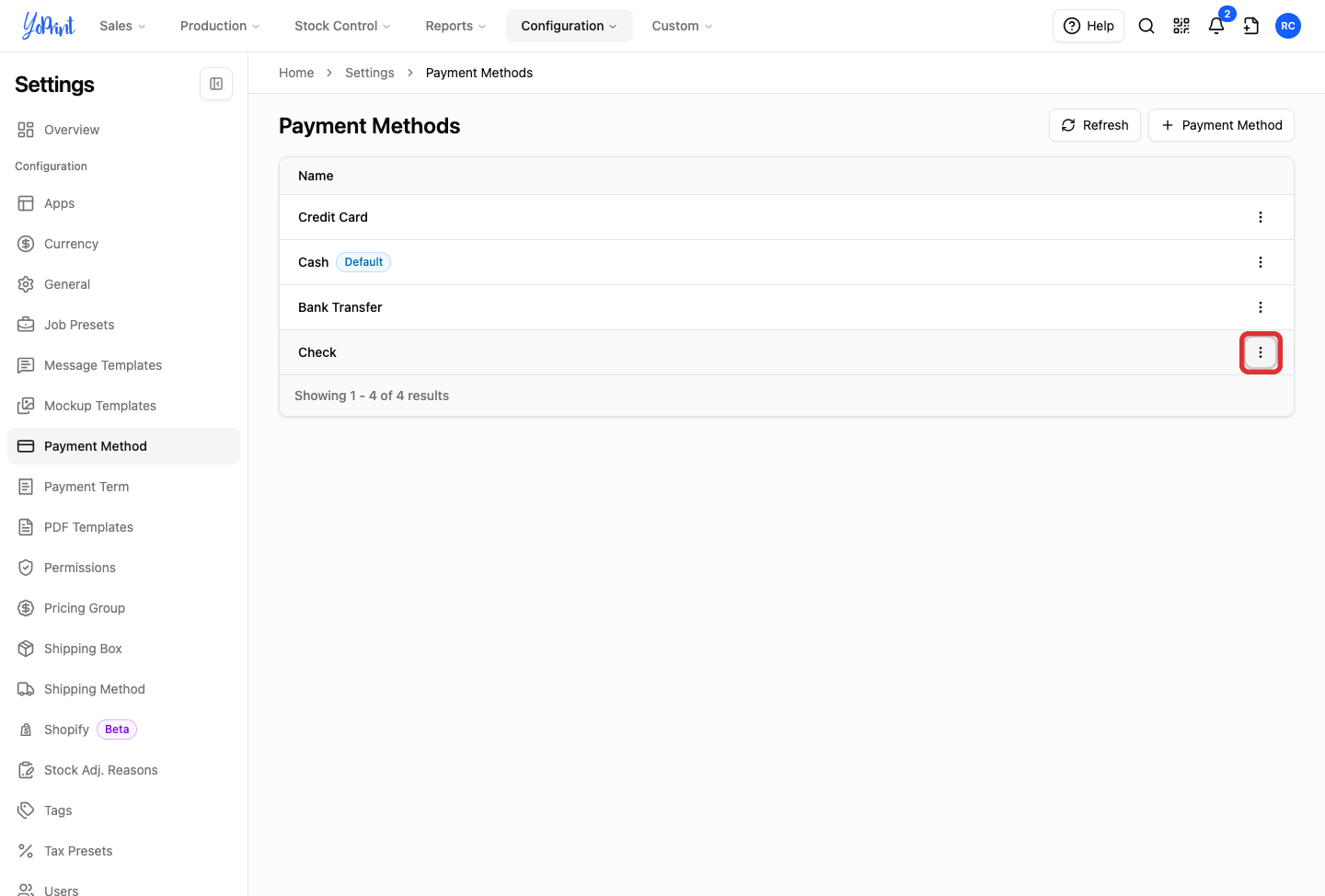Select Payment Method in the sidebar
Screen dimensions: 1325x896
(123, 446)
